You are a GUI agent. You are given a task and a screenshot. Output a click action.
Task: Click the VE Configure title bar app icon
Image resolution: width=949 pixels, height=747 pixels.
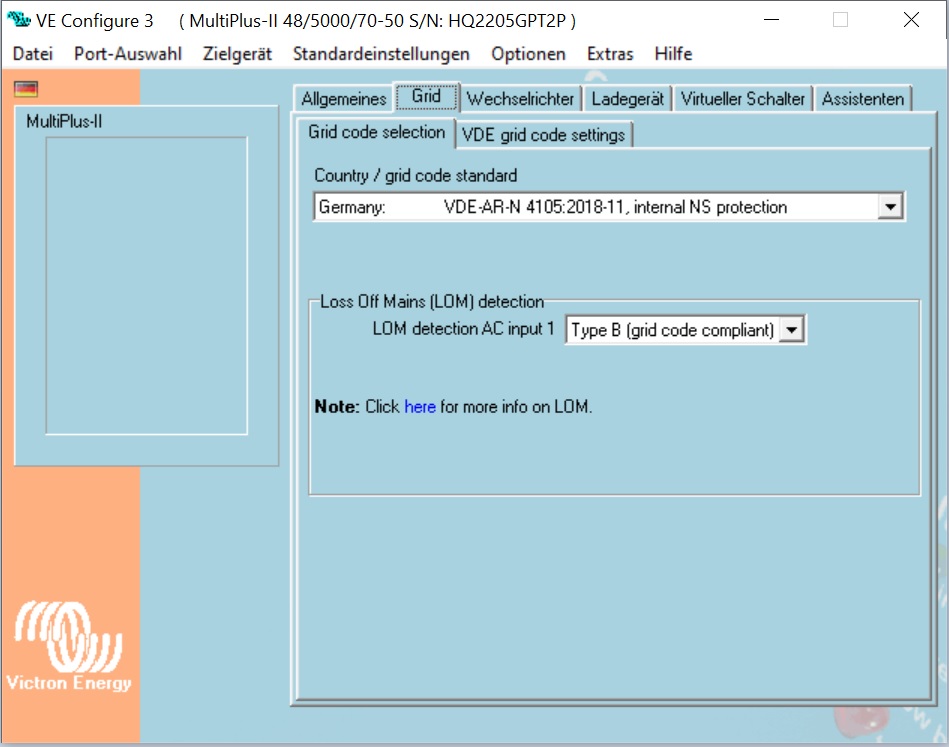[x=19, y=19]
